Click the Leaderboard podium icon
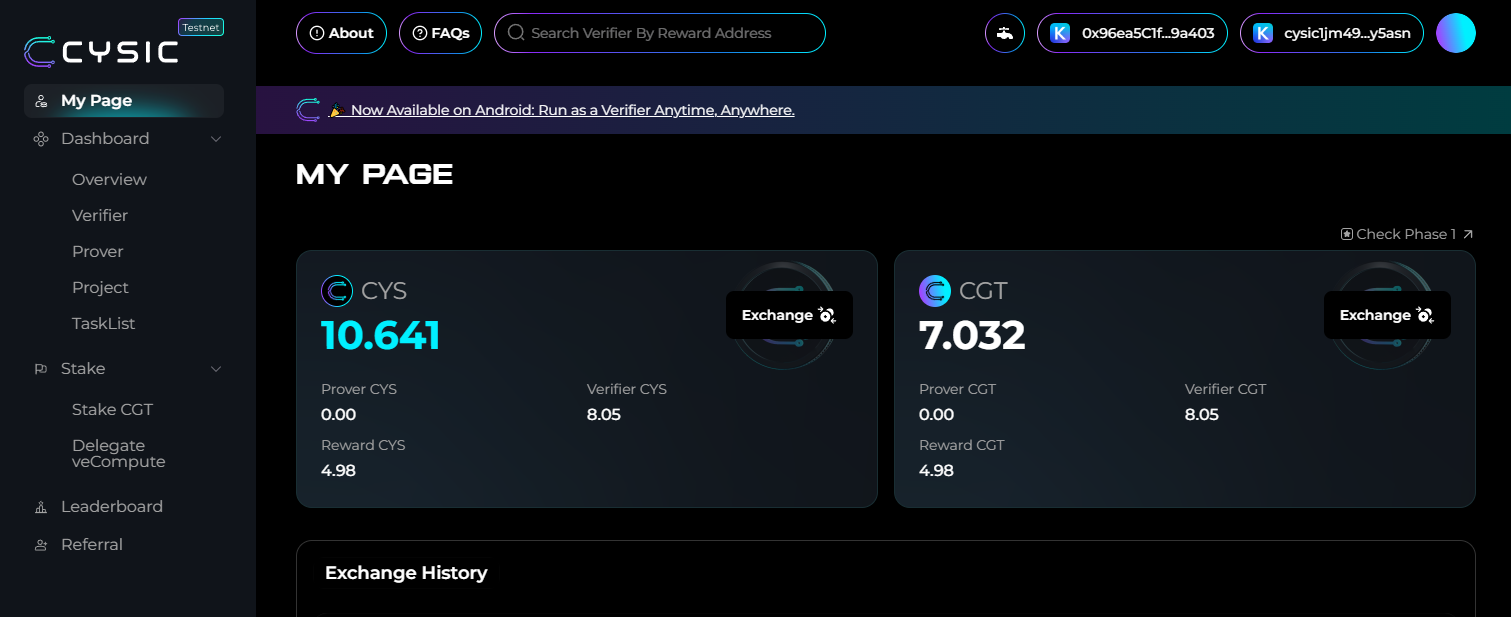The height and width of the screenshot is (617, 1511). coord(40,506)
